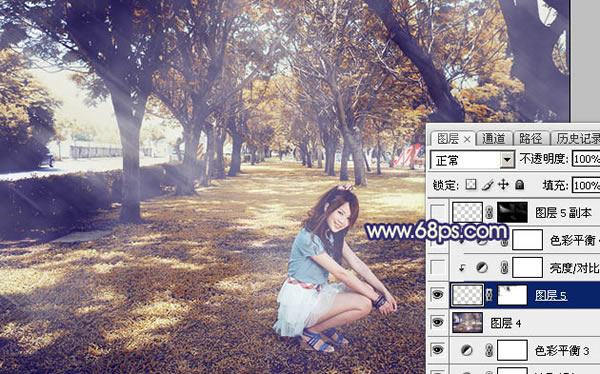
Task: Close the 图层 tab with its x
Action: 467,140
